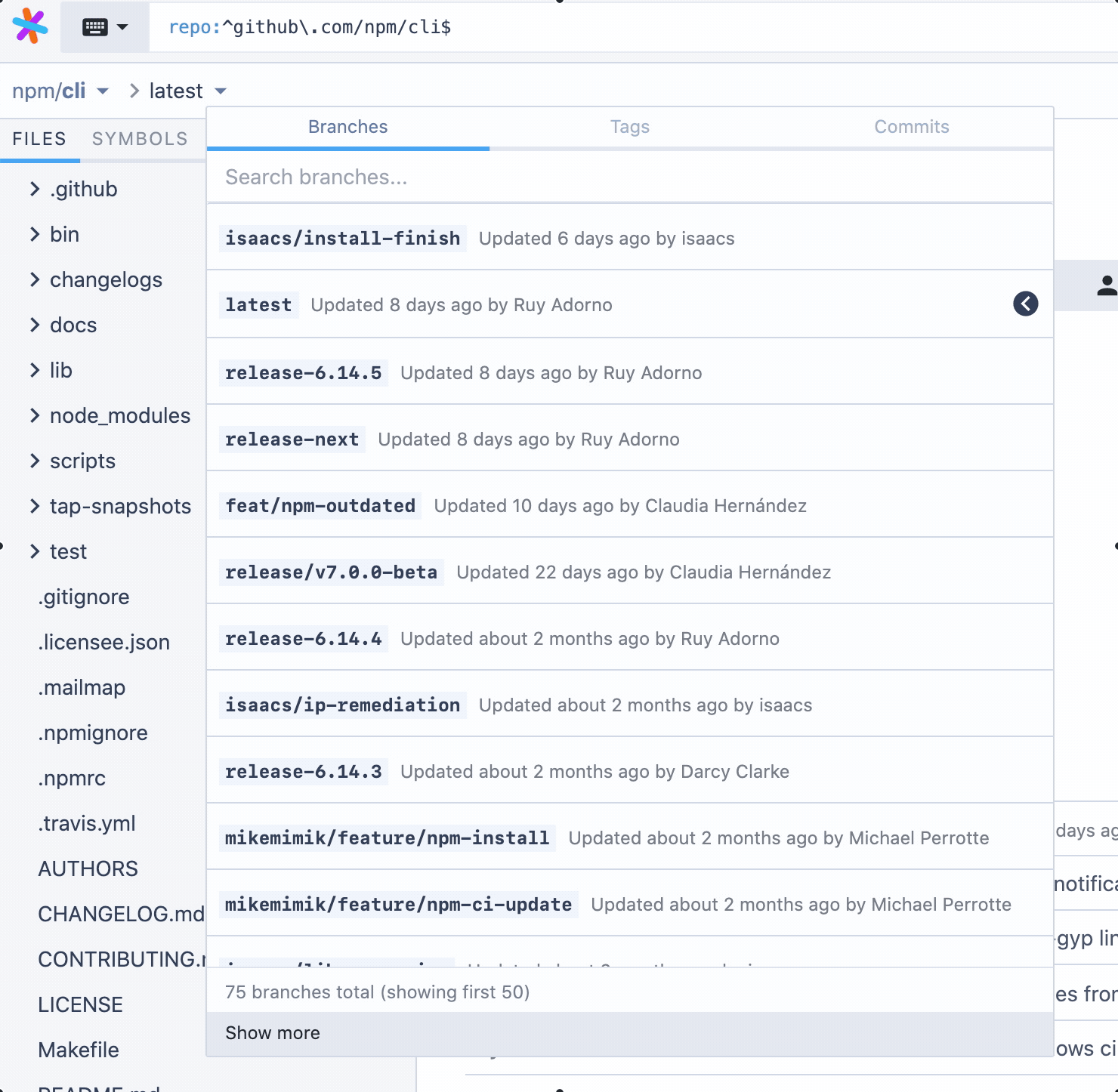Select the release-6.14.5 branch
Image resolution: width=1118 pixels, height=1092 pixels.
[630, 372]
